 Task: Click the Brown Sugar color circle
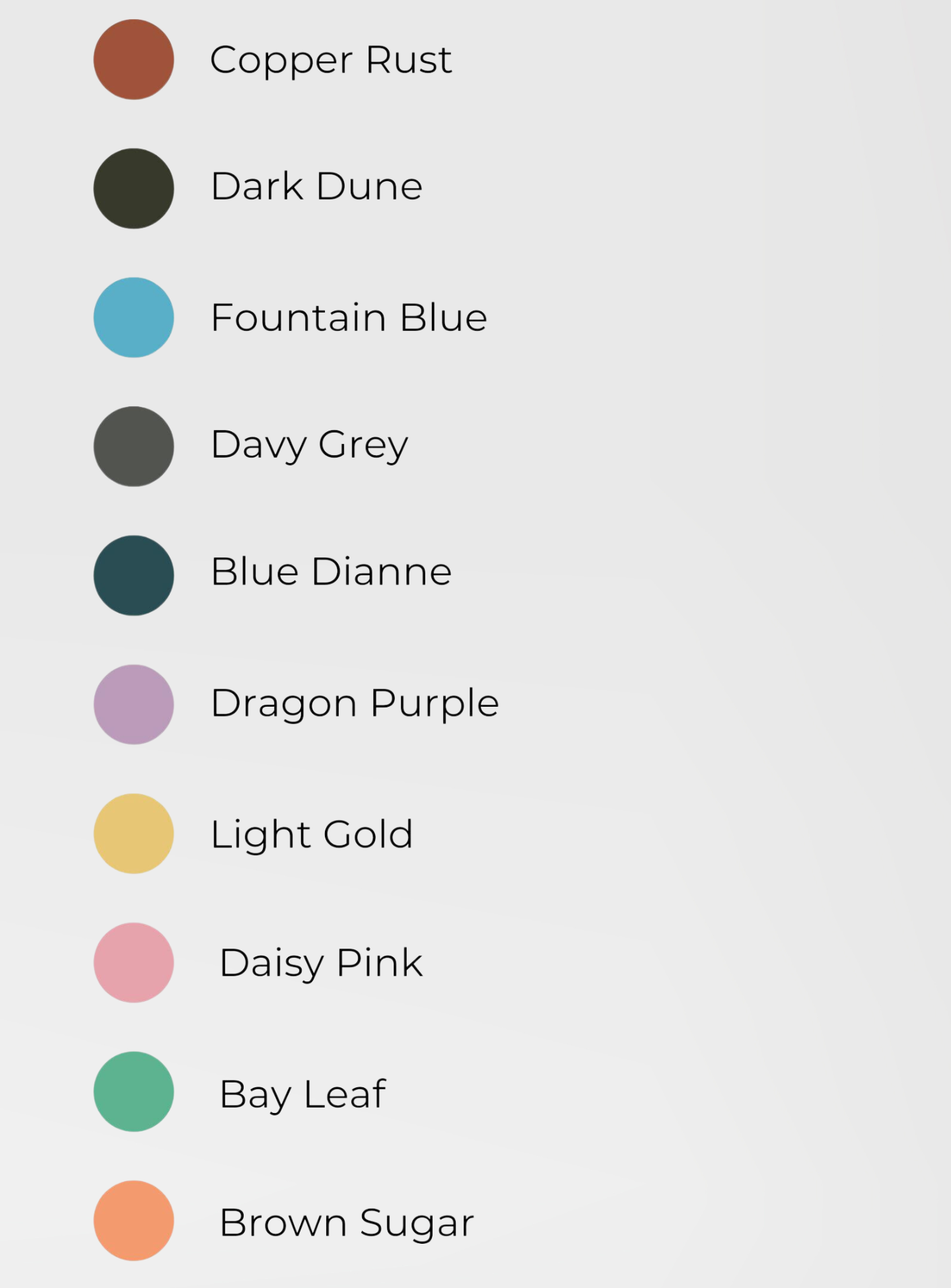[133, 1221]
